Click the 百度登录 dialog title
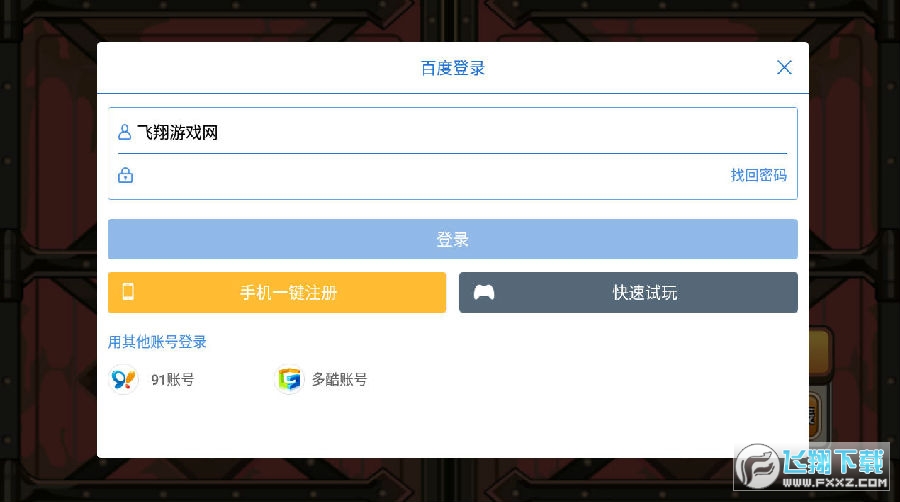 coord(452,68)
